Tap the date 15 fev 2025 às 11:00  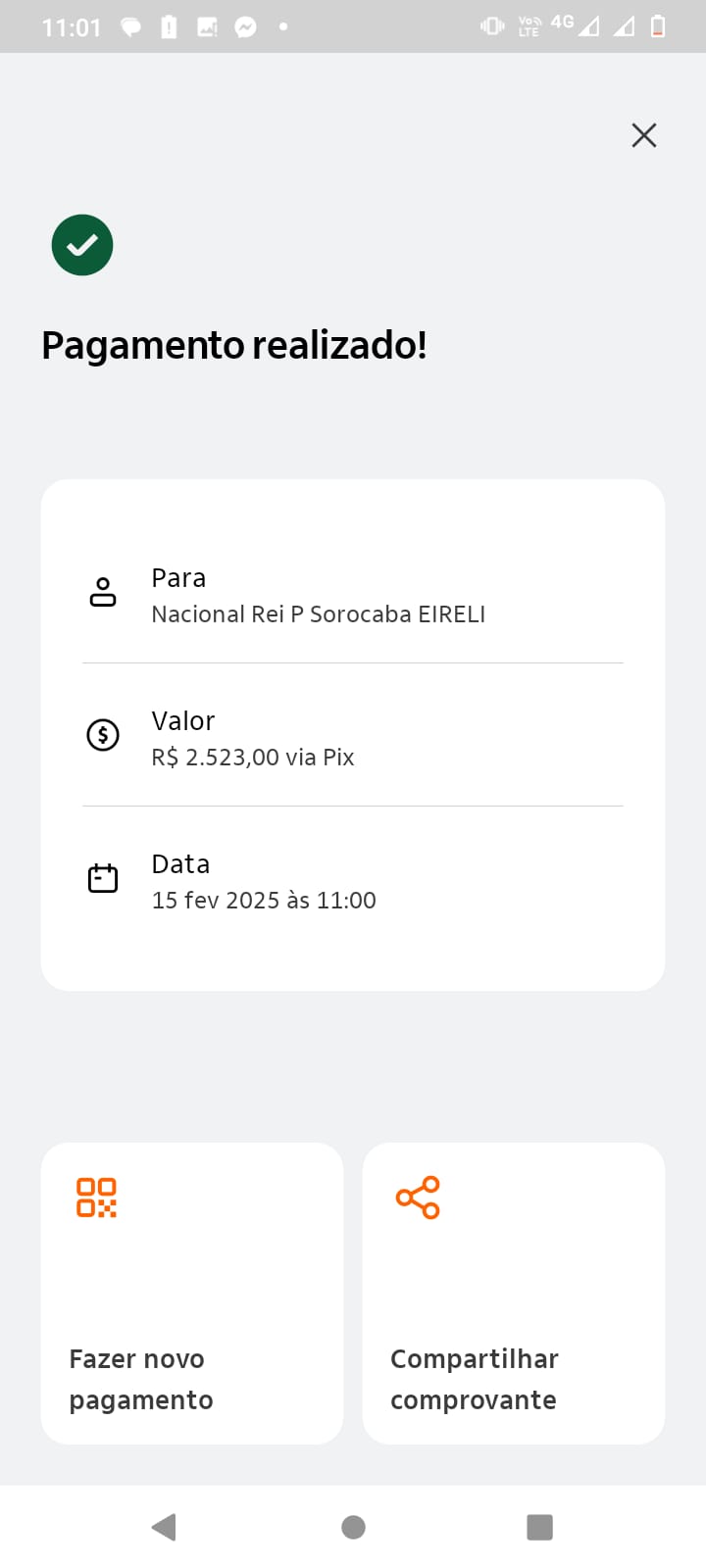[x=264, y=901]
